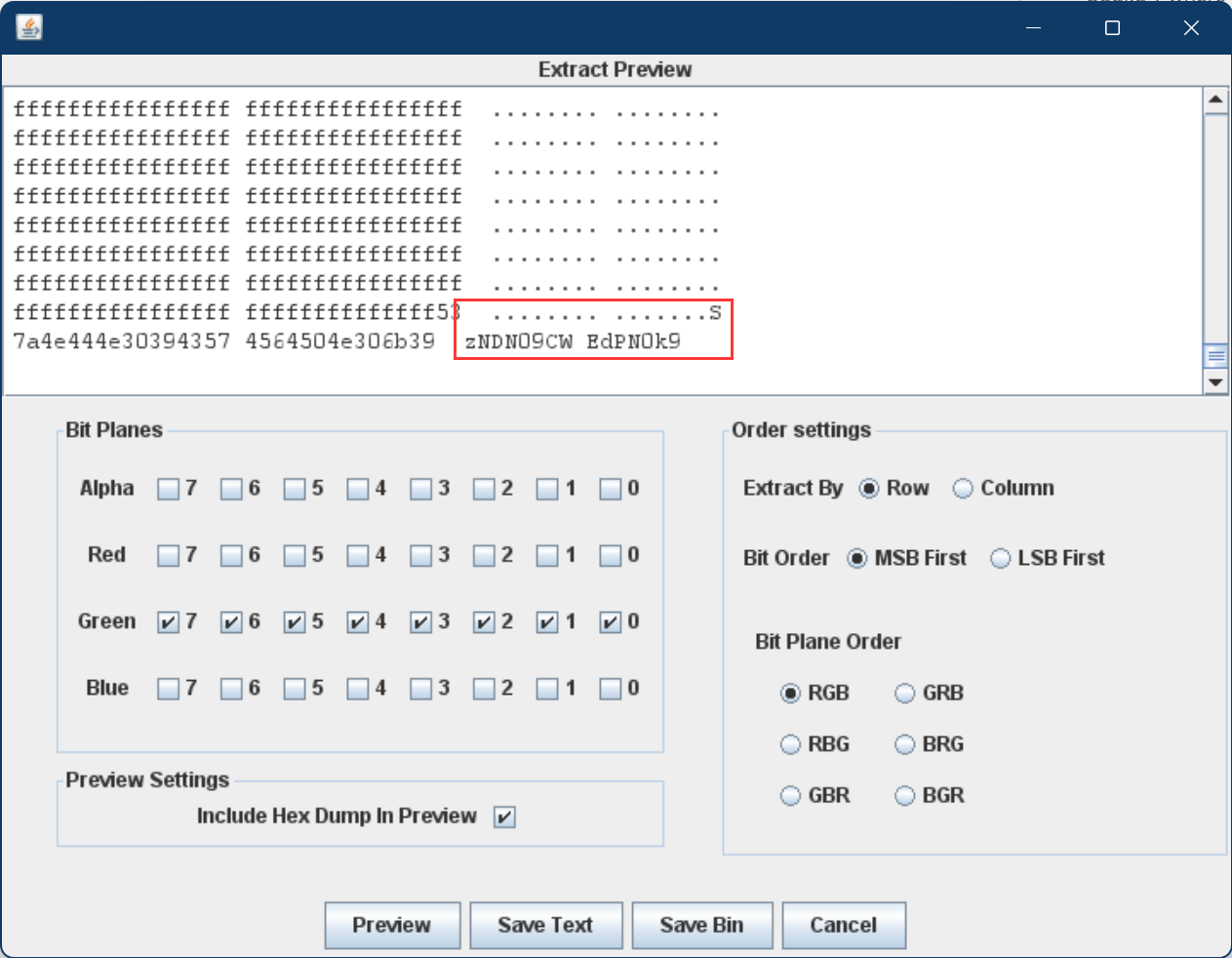The height and width of the screenshot is (958, 1232).
Task: Tick Alpha bit plane 1
Action: click(547, 489)
